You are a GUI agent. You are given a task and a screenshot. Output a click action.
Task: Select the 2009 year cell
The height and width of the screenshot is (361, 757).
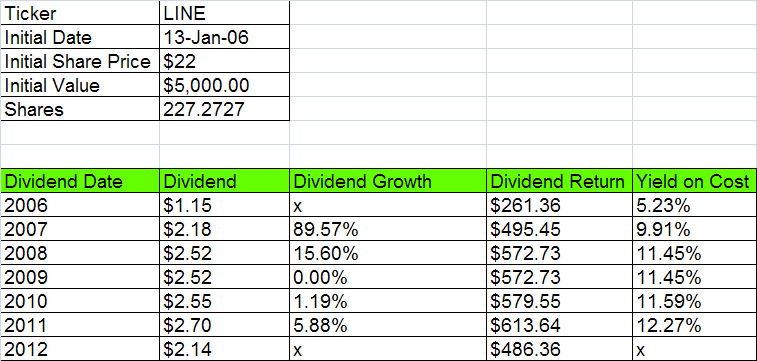tap(80, 277)
